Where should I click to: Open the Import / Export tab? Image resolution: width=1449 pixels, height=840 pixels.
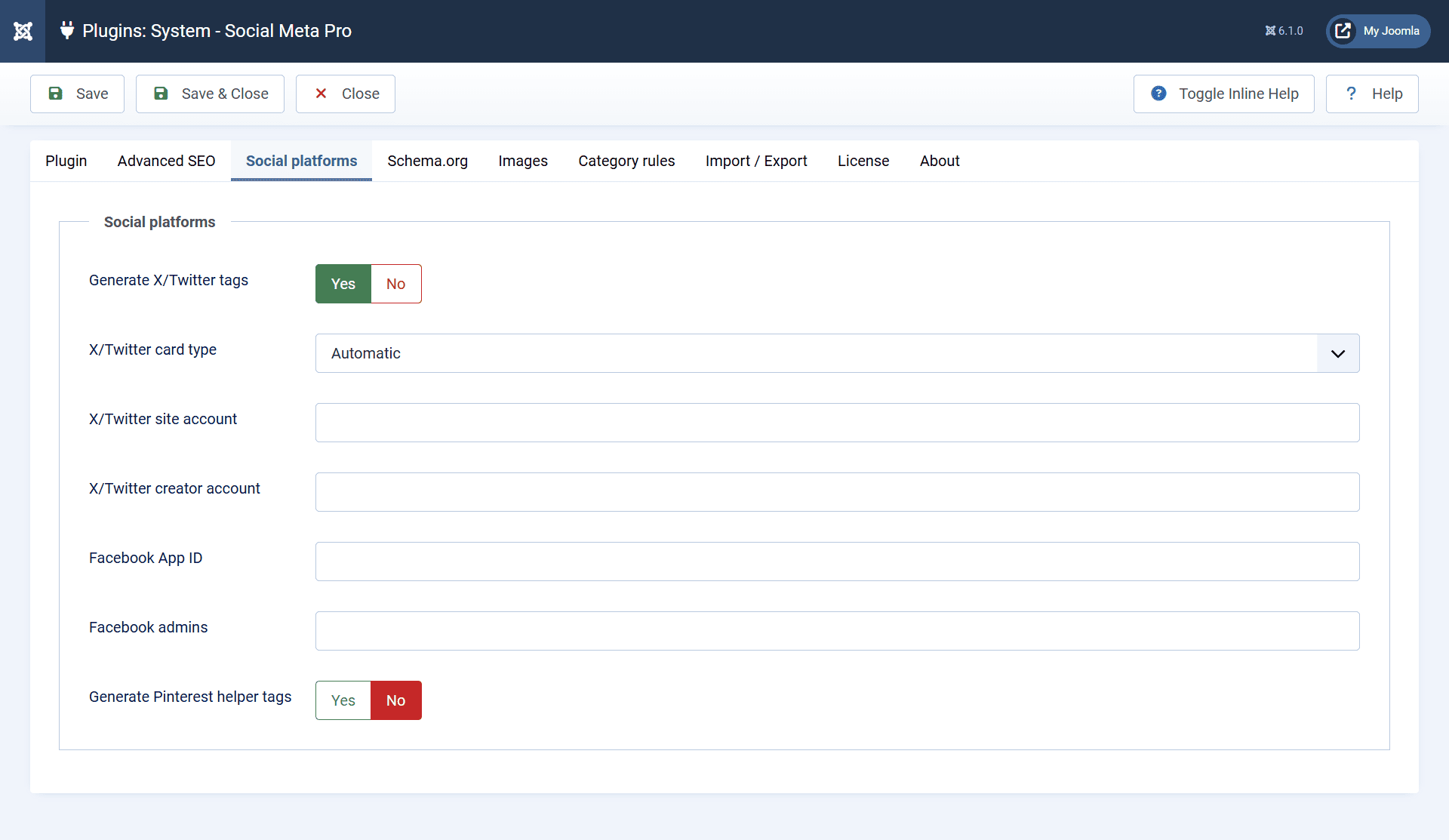click(x=755, y=161)
